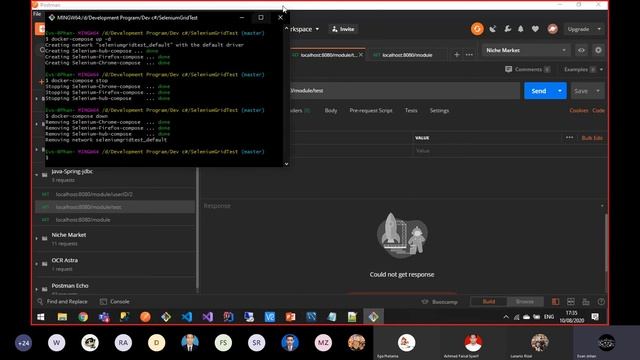The image size is (640, 360).
Task: Open the Cookies link
Action: pyautogui.click(x=579, y=110)
